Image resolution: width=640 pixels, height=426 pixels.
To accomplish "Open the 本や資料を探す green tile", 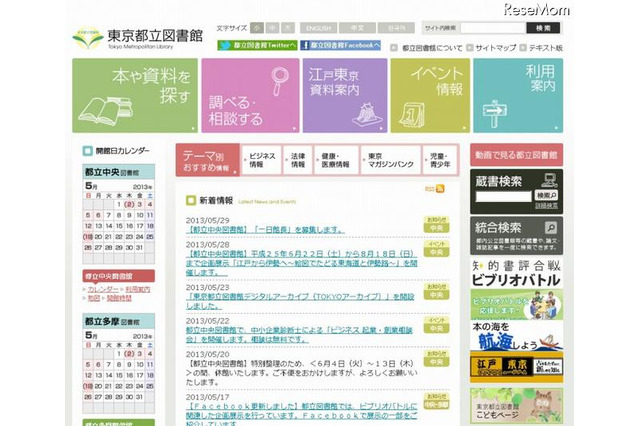I will pyautogui.click(x=135, y=95).
